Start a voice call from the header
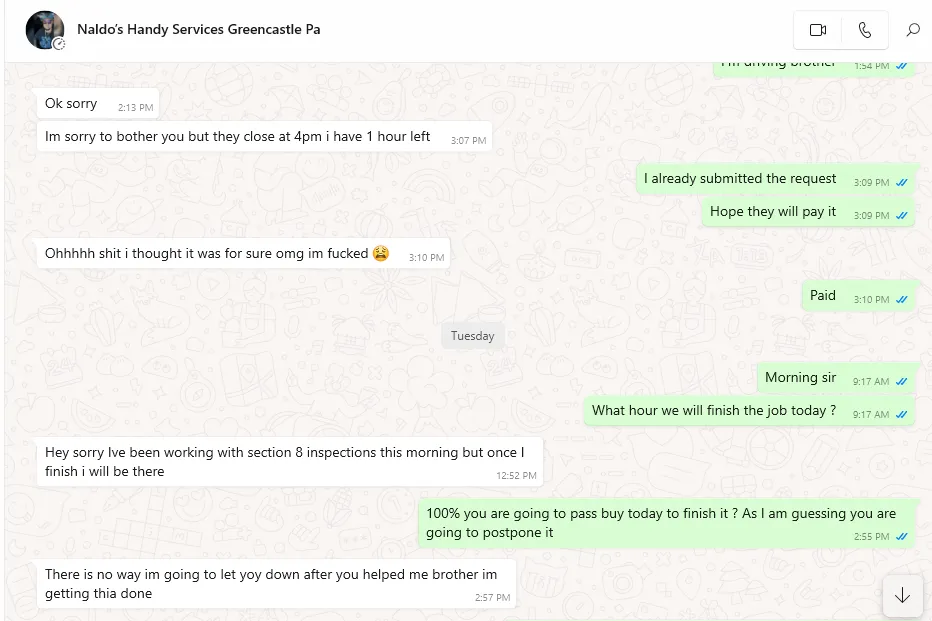Image resolution: width=932 pixels, height=621 pixels. pyautogui.click(x=866, y=30)
